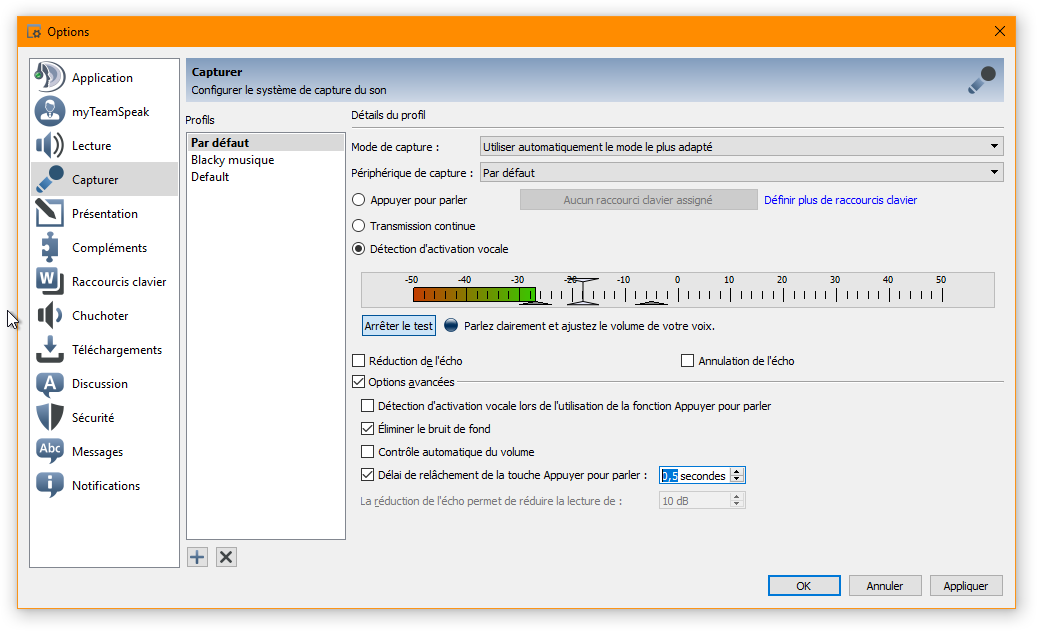Viewport: 1037px width, 631px height.
Task: Expand the Mode de capture dropdown
Action: pos(740,147)
